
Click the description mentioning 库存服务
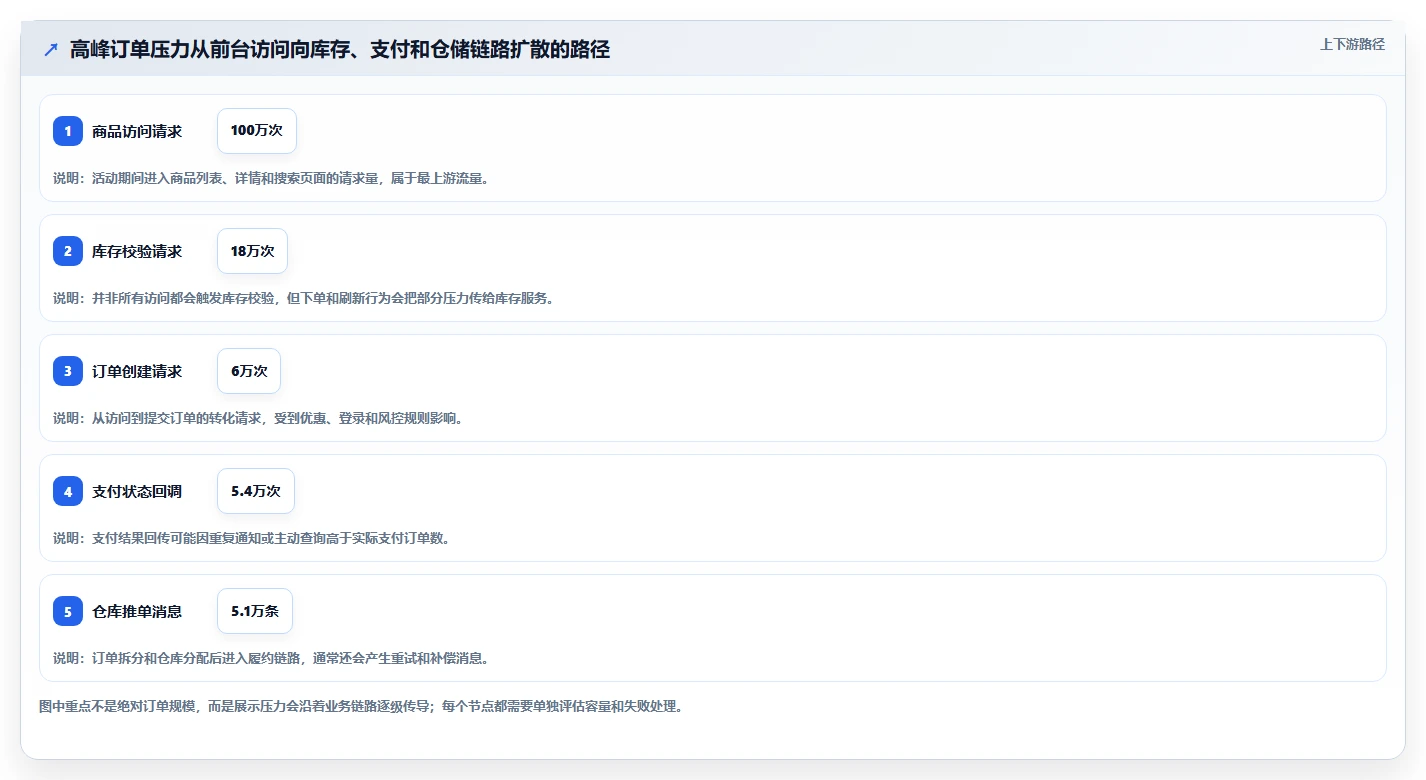click(303, 298)
